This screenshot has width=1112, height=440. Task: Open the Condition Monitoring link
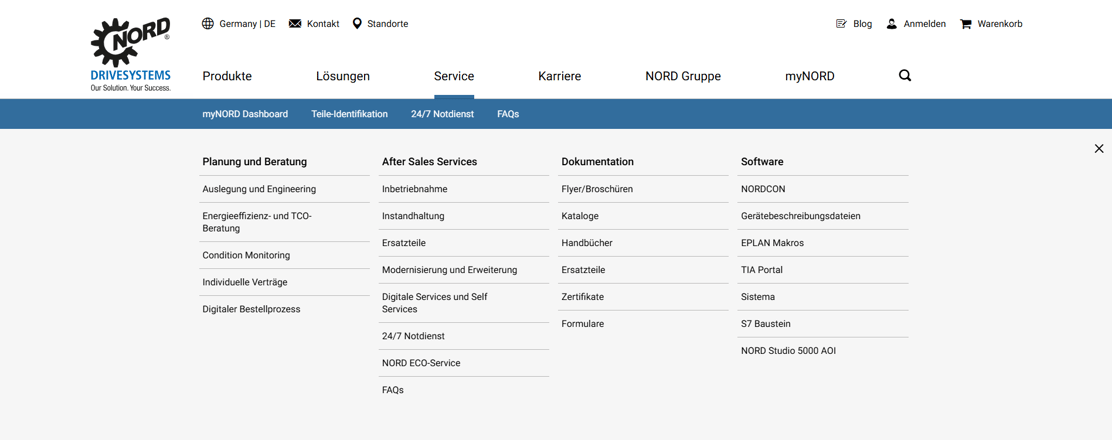pyautogui.click(x=246, y=255)
